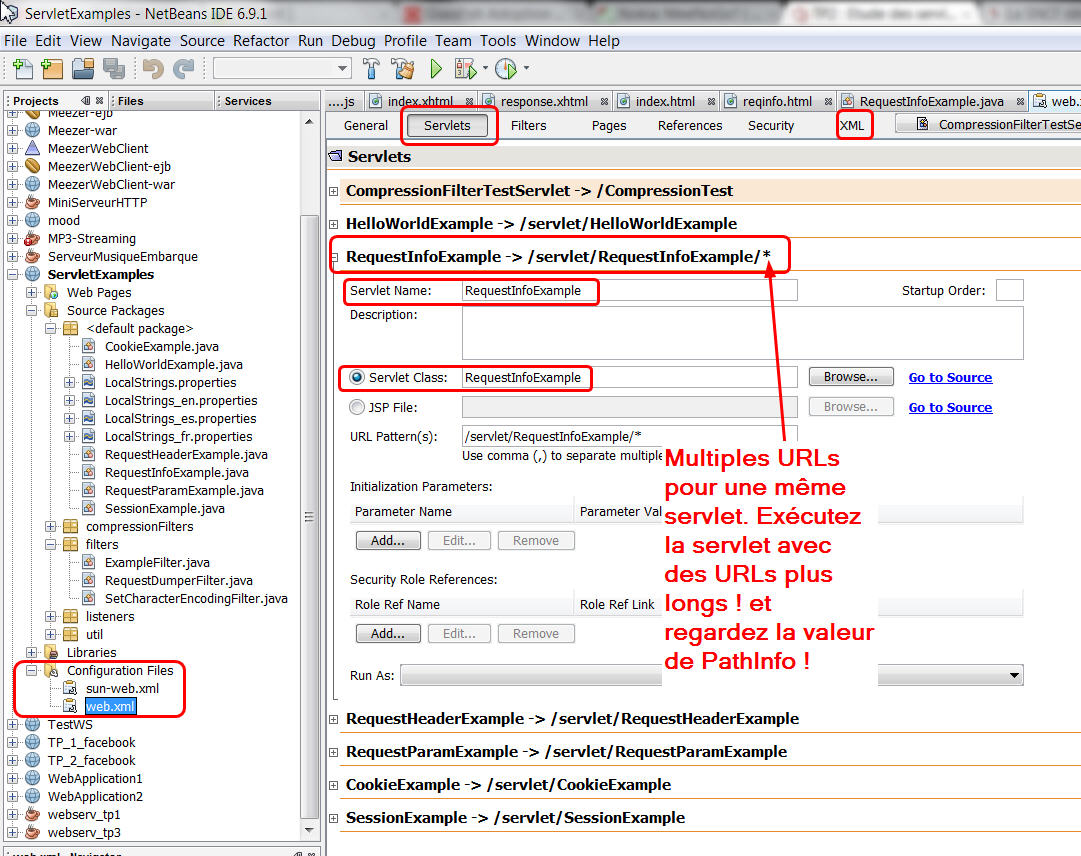1081x856 pixels.
Task: Click Add under Security Role References
Action: [x=387, y=633]
